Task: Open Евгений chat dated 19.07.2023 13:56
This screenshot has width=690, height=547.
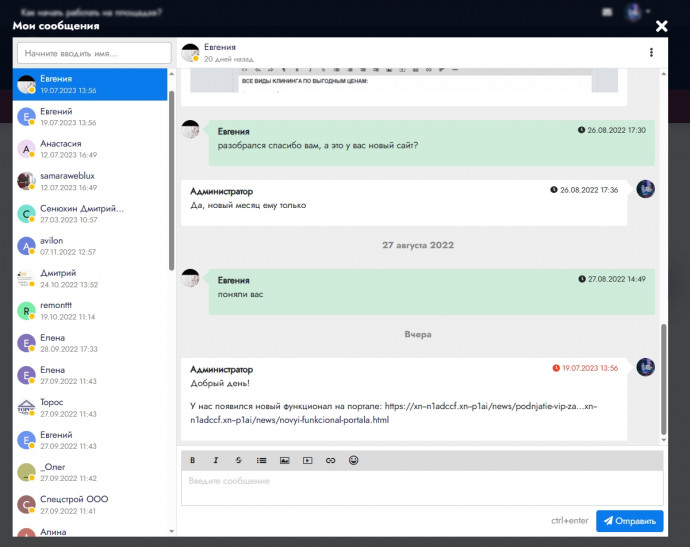Action: coord(90,117)
